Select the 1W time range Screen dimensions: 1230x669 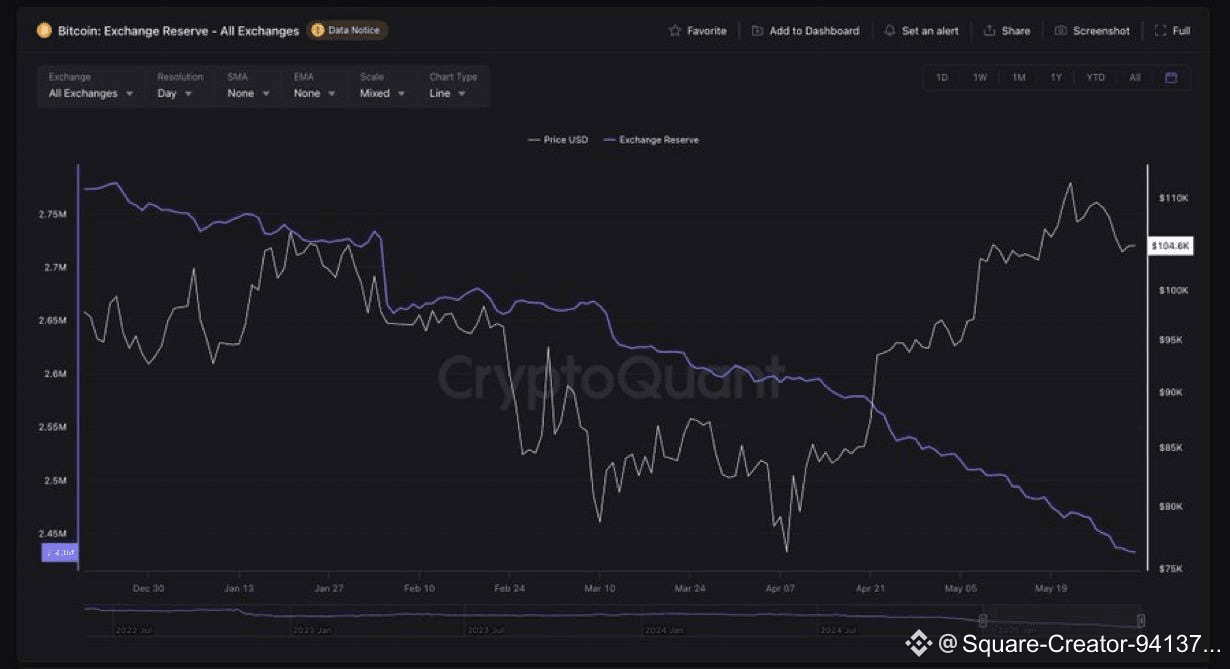coord(980,77)
